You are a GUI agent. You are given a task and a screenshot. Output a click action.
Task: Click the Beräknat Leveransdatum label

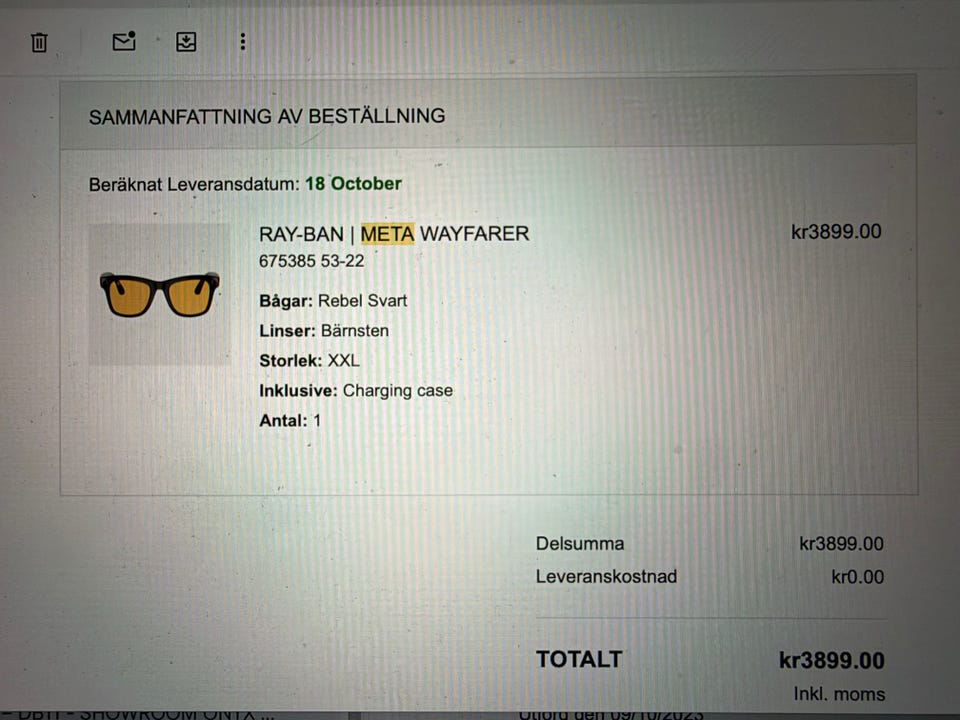click(194, 184)
